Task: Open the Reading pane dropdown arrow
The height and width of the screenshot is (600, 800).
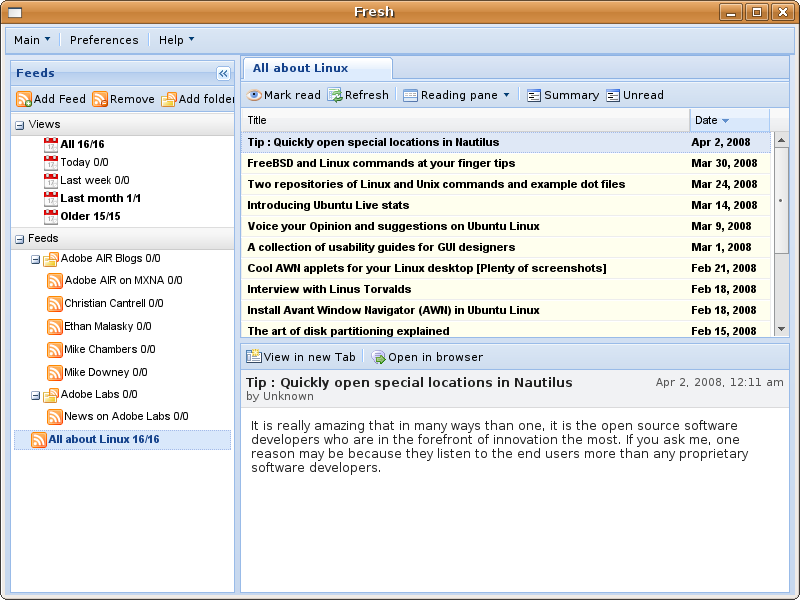Action: 506,95
